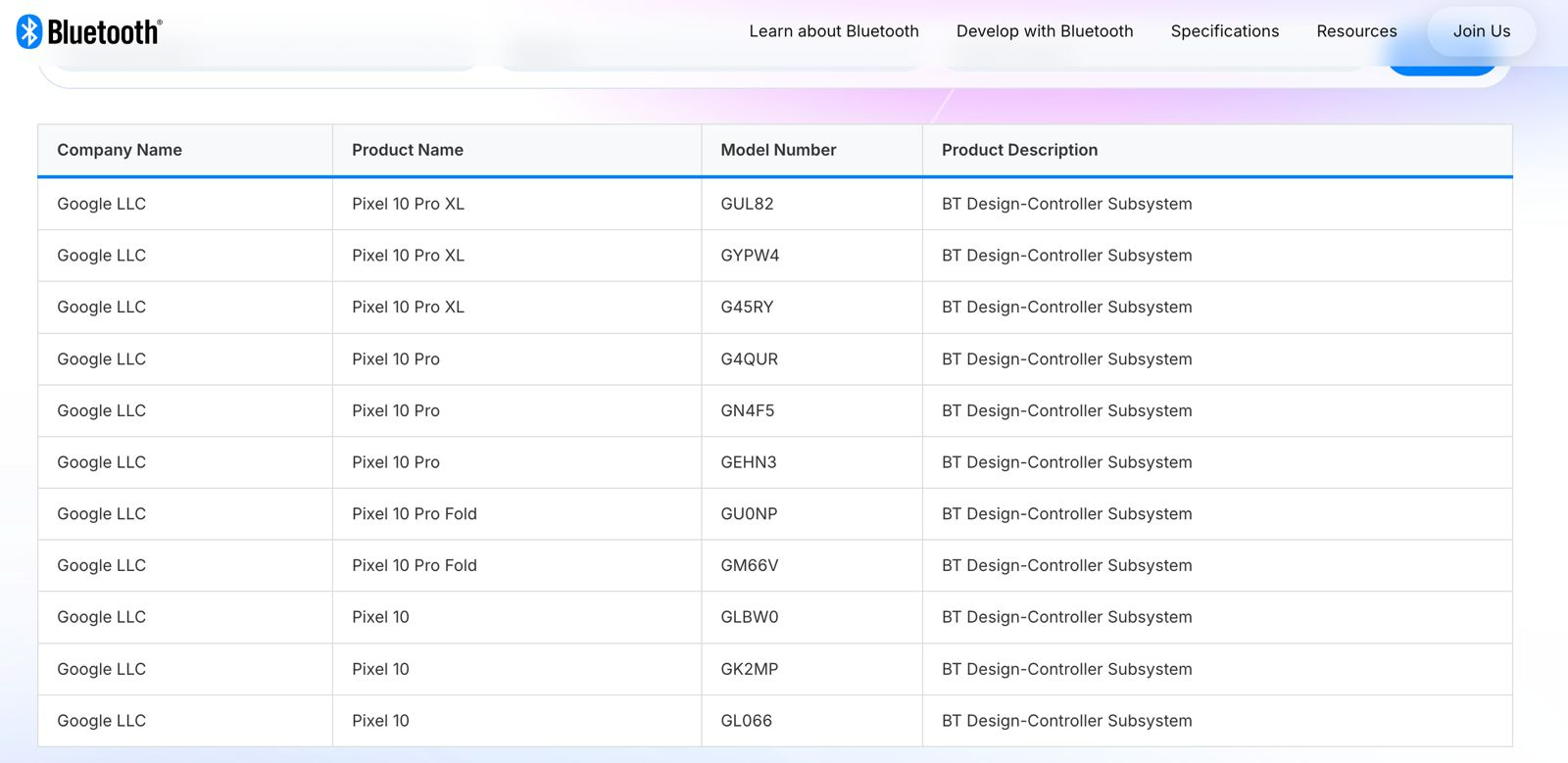Click Pixel 10 in GLBW0 row
The height and width of the screenshot is (763, 1568).
(x=380, y=617)
